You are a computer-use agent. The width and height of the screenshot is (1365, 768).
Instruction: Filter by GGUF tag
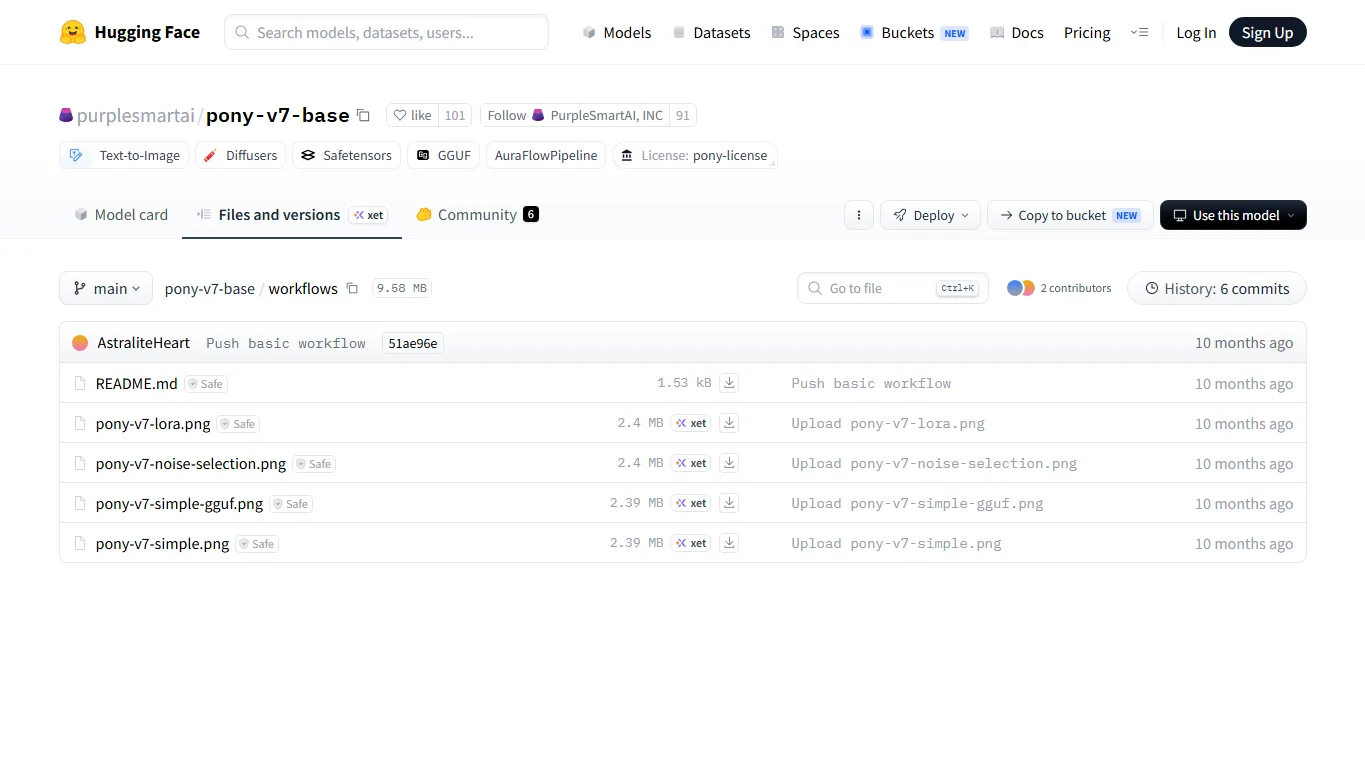point(443,155)
